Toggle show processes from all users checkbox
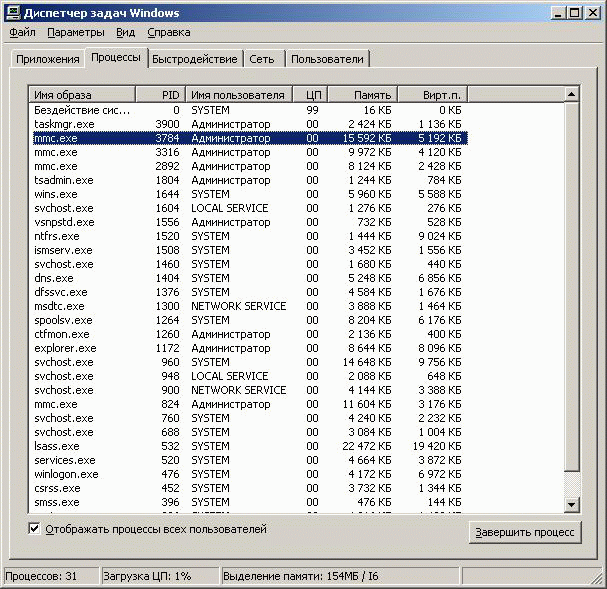The image size is (607, 589). tap(35, 529)
